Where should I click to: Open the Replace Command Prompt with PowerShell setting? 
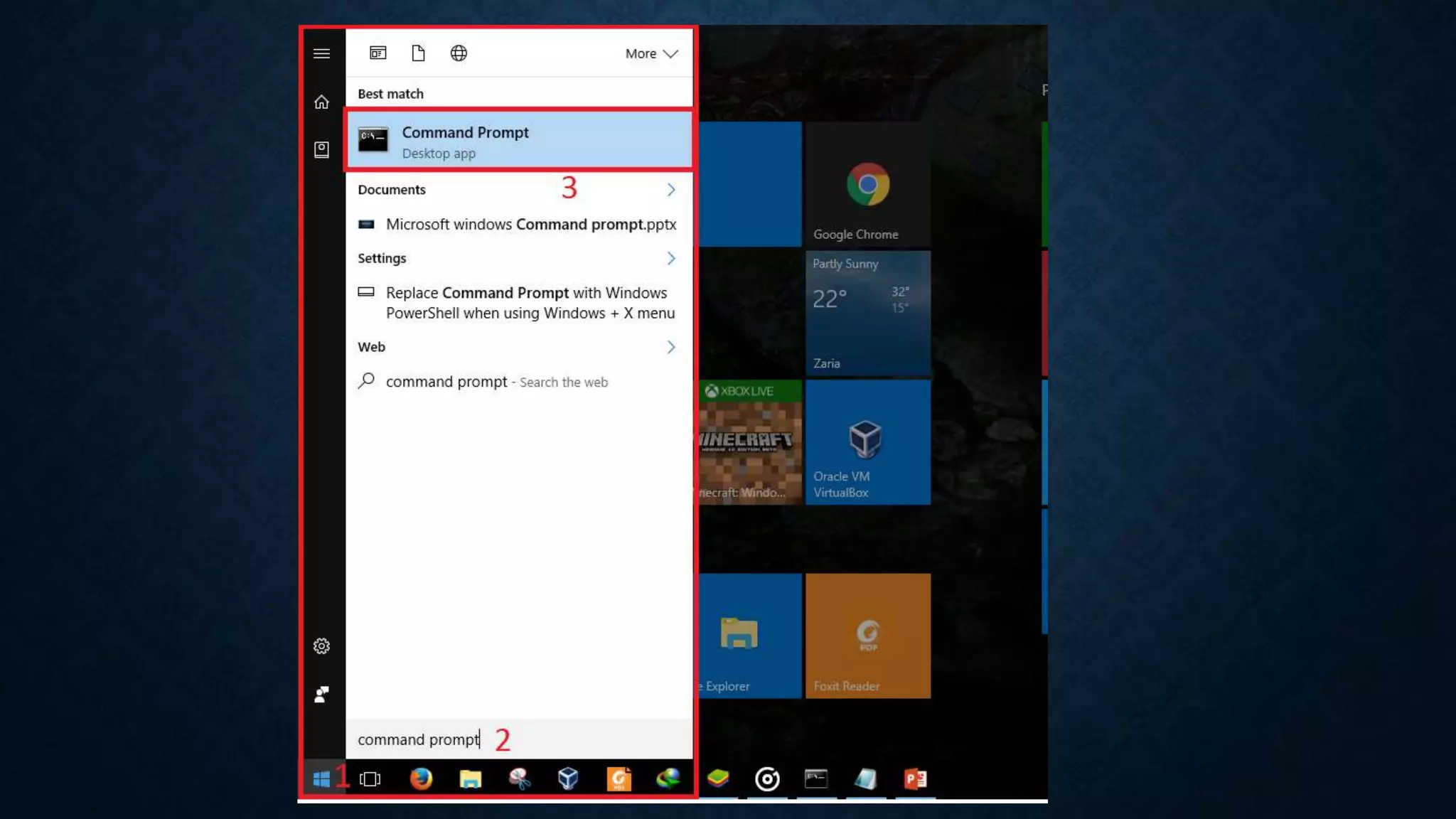click(529, 303)
